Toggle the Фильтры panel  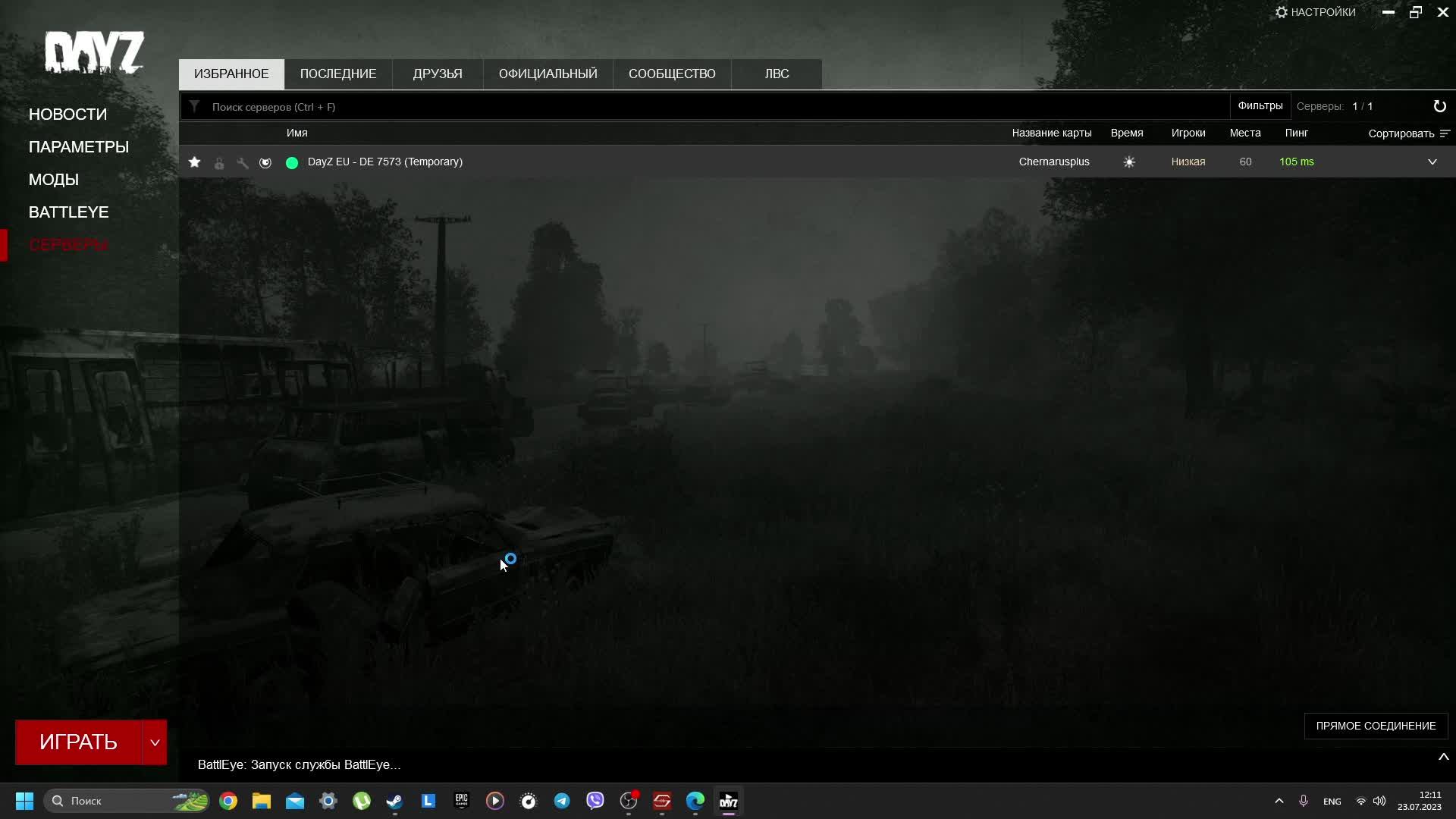click(1260, 106)
